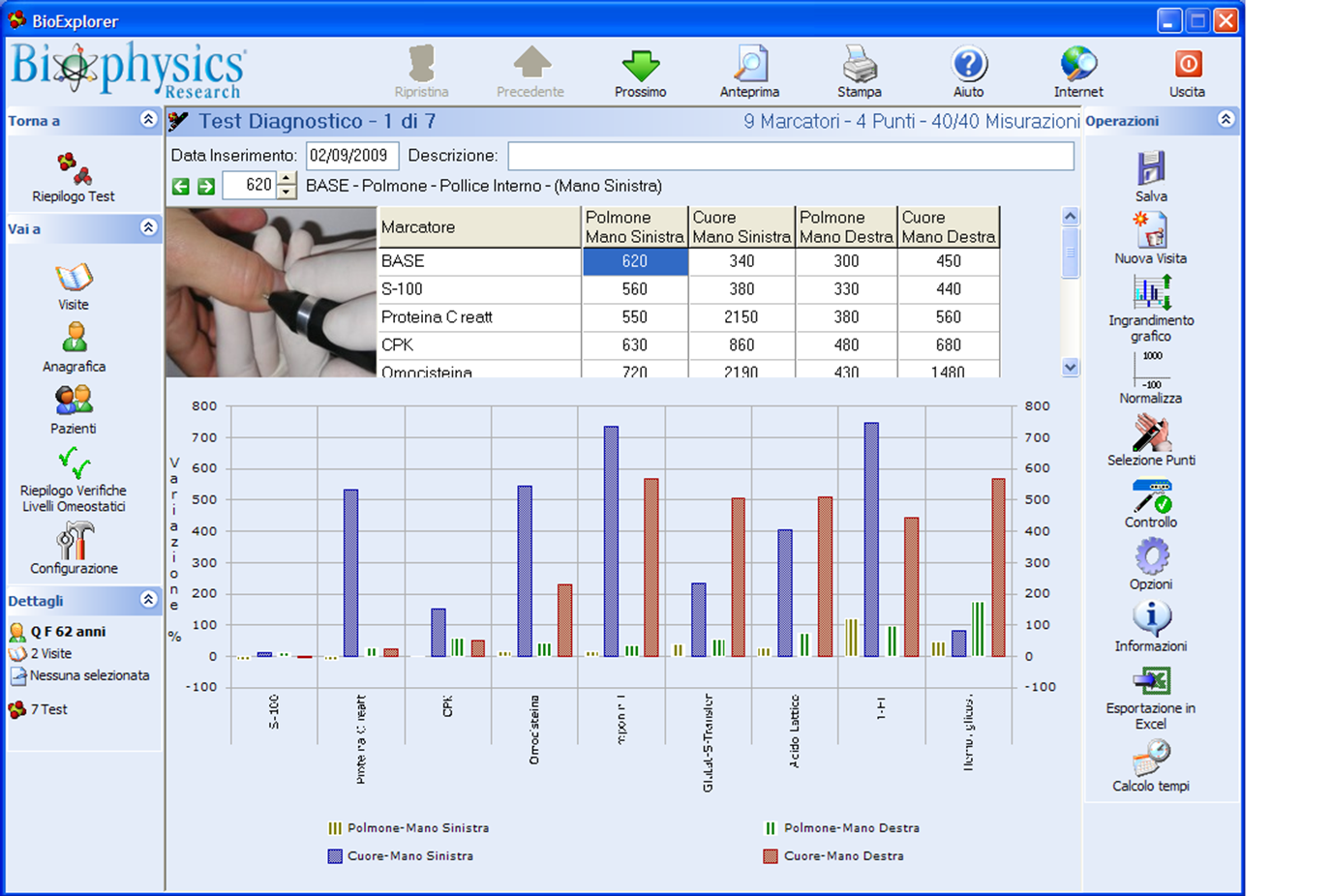Collapse the Vai a panel
This screenshot has width=1332, height=896.
pos(148,227)
